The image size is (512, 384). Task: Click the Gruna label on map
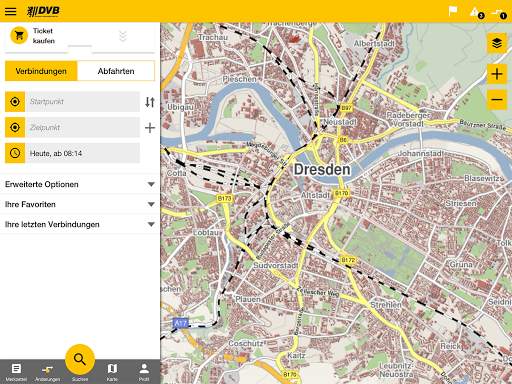(461, 264)
